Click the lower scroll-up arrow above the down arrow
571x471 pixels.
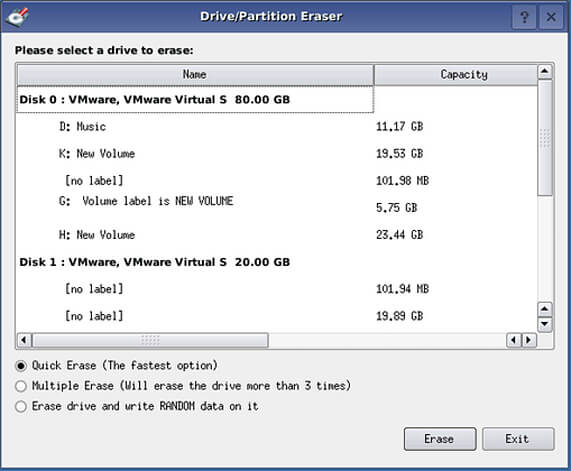[x=544, y=309]
